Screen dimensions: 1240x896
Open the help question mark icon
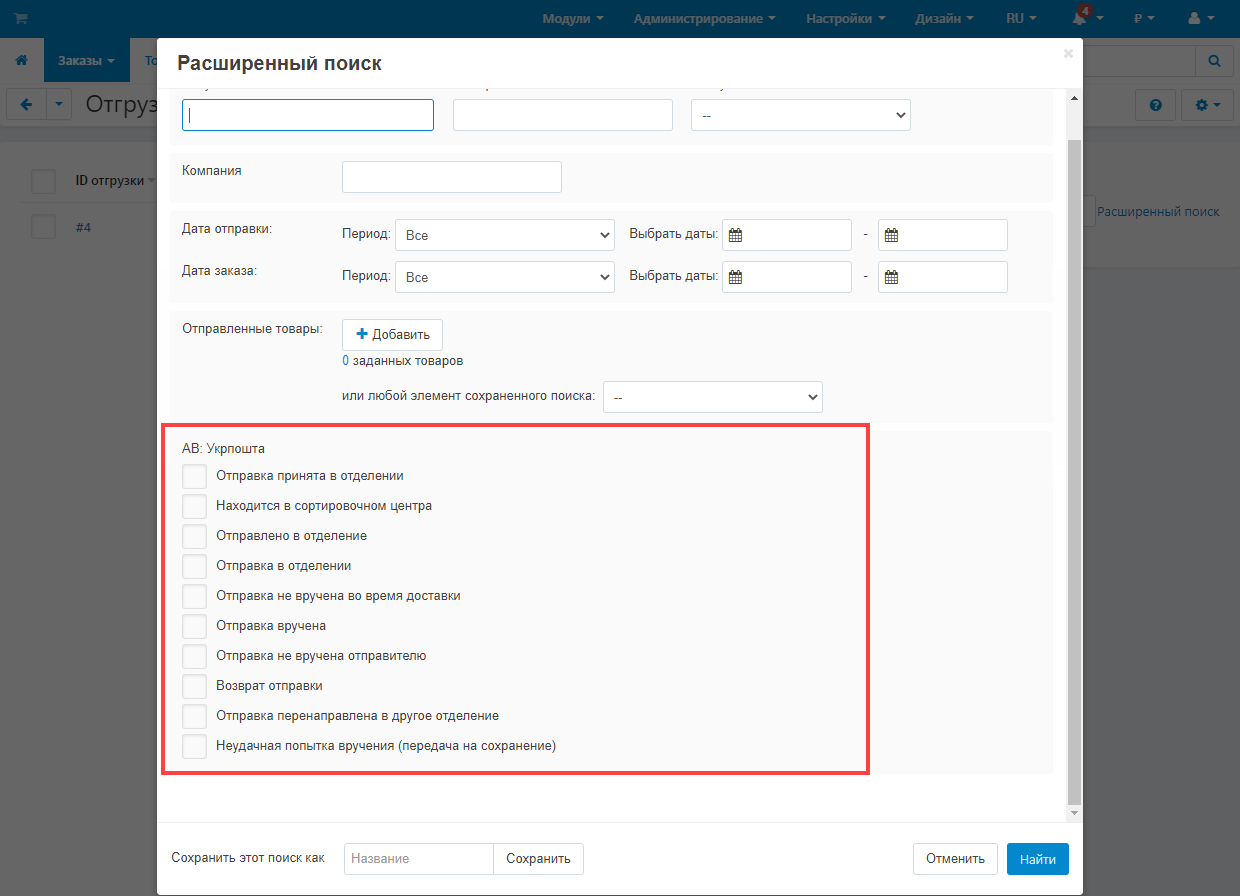coord(1155,104)
